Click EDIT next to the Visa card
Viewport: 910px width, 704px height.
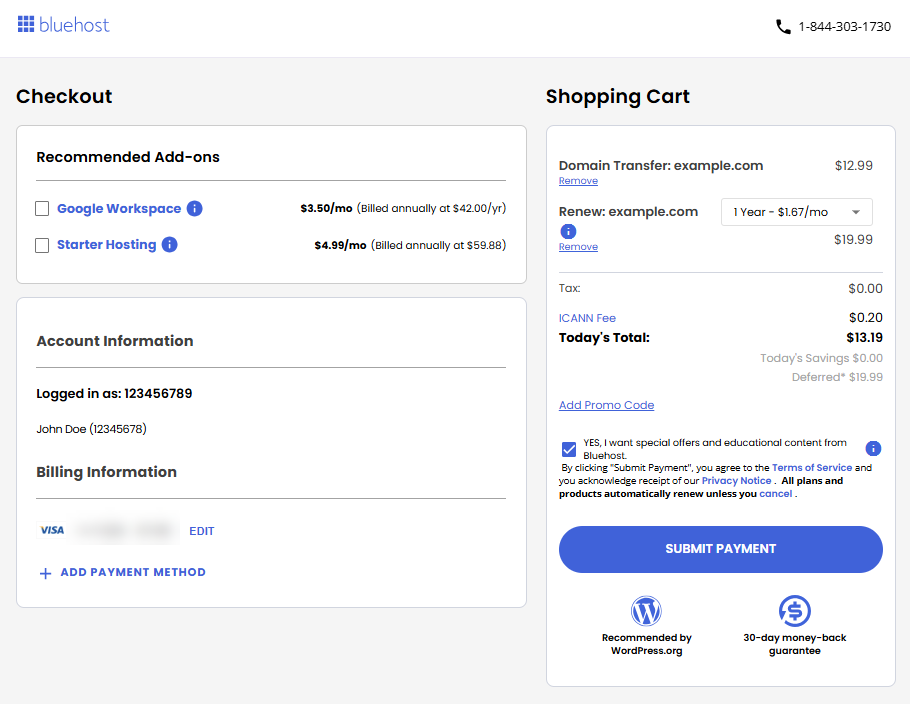[x=201, y=531]
